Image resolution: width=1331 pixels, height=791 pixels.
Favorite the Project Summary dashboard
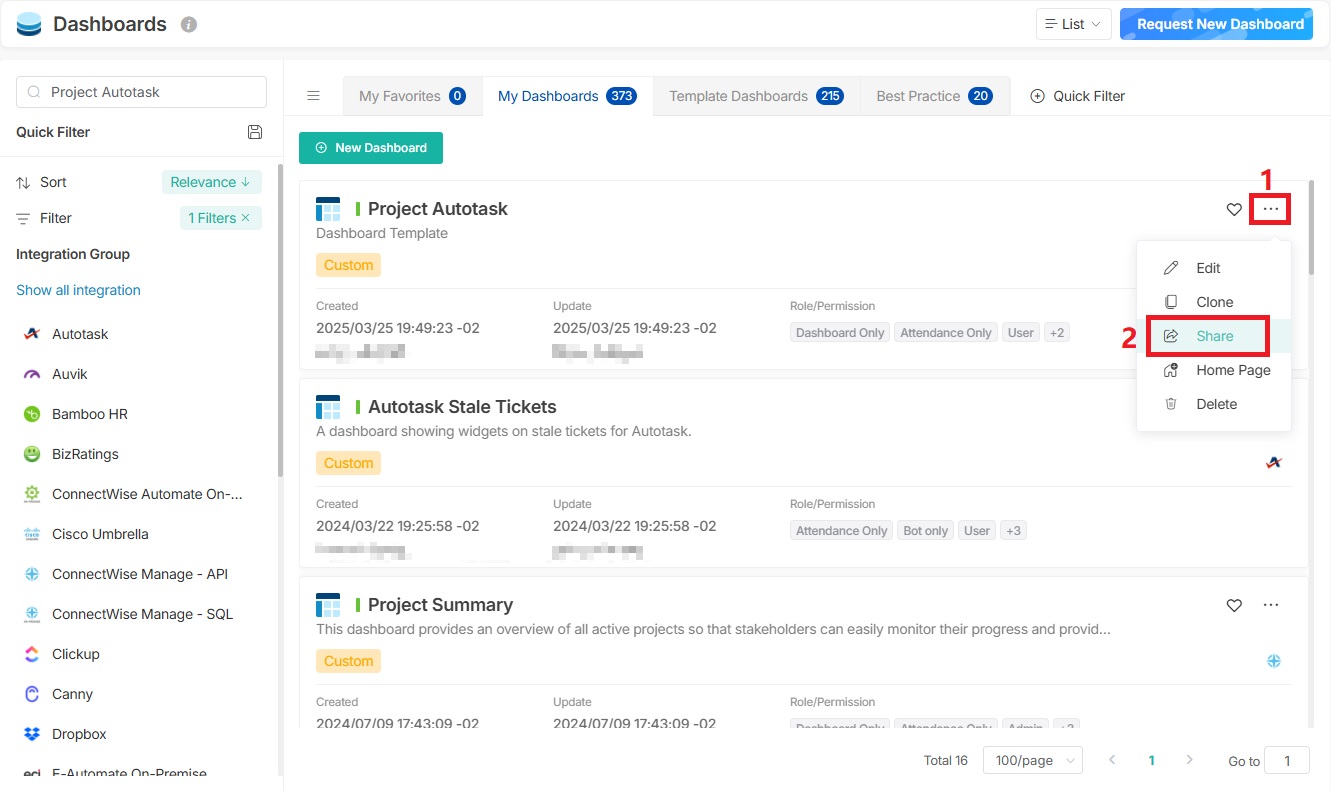tap(1234, 605)
